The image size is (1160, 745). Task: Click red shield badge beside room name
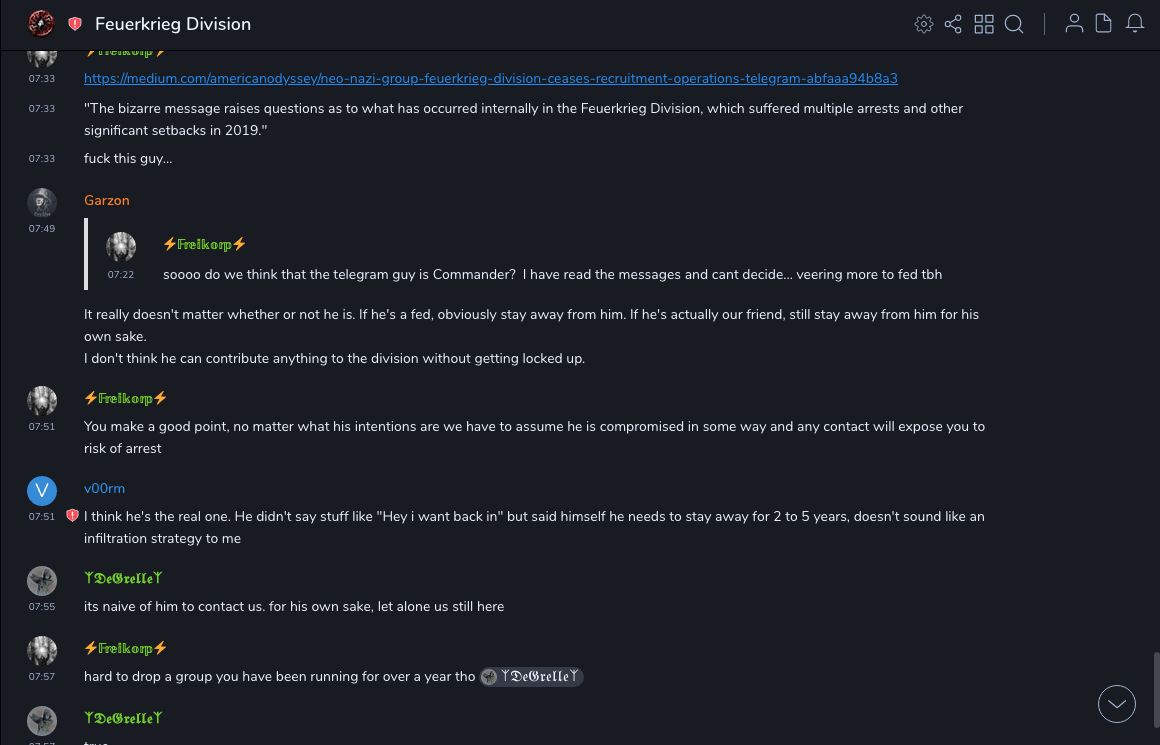[75, 24]
